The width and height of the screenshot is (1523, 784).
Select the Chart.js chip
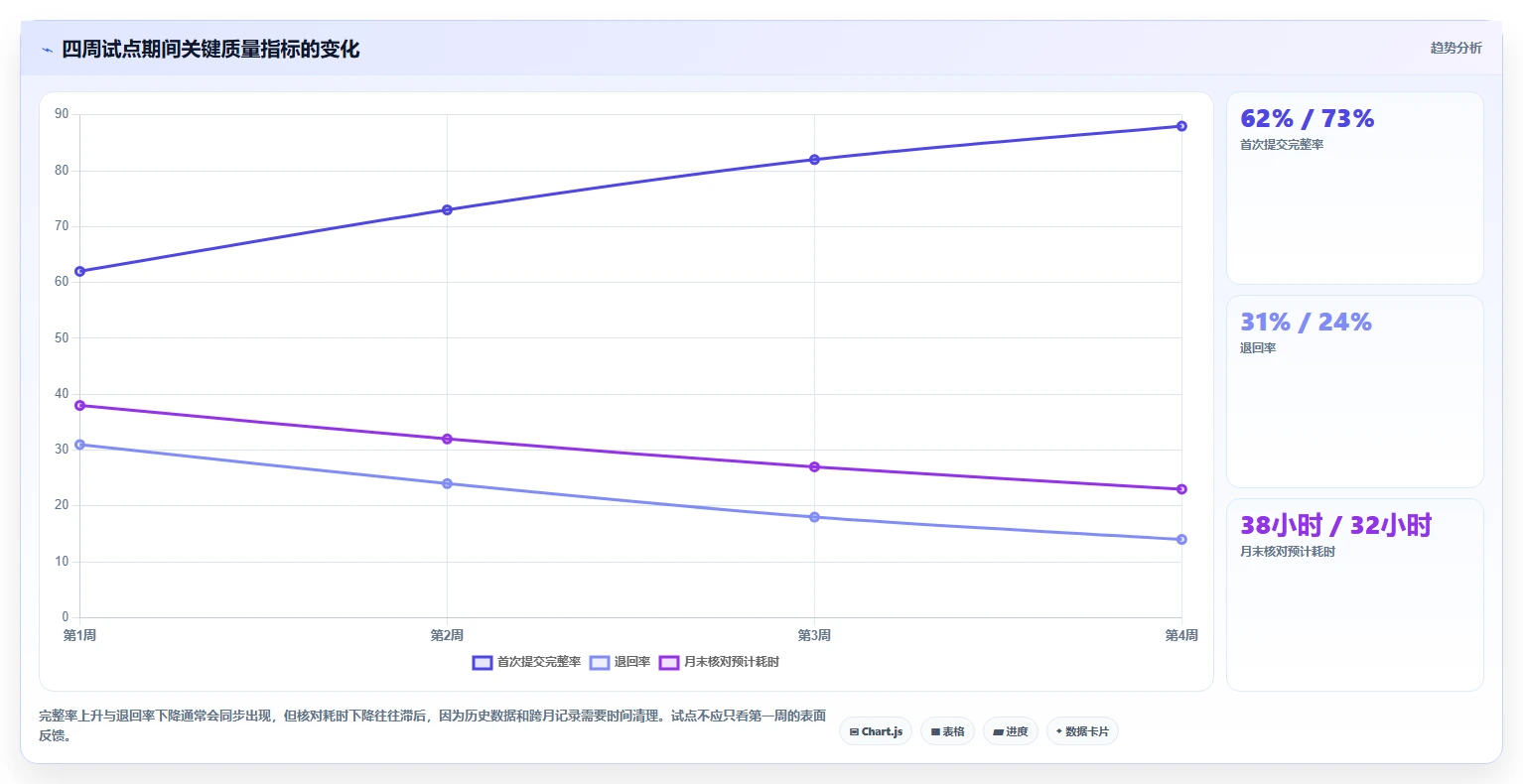(876, 731)
